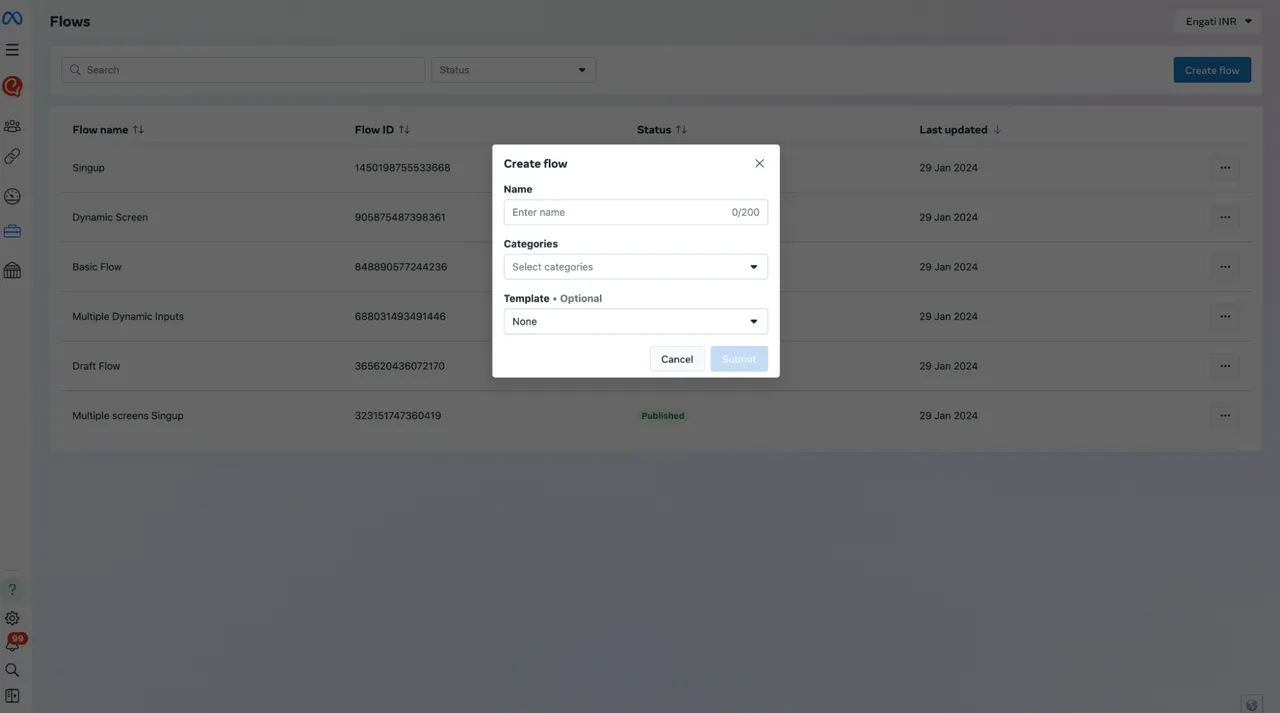Viewport: 1280px width, 713px height.
Task: Expand the Engati INR account dropdown
Action: point(1217,21)
